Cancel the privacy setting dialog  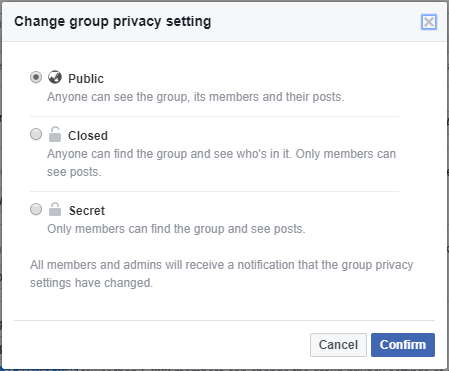[x=338, y=345]
